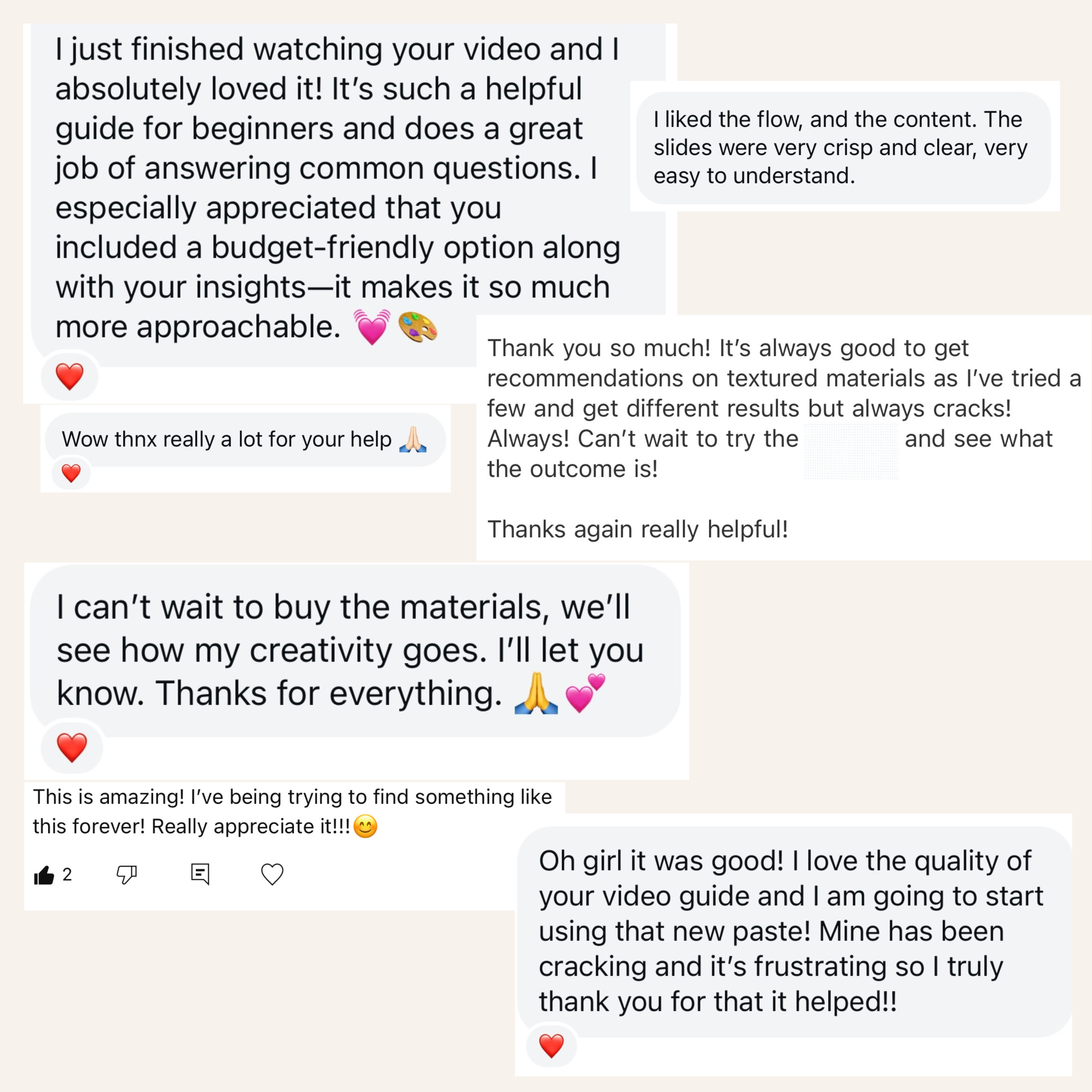This screenshot has width=1092, height=1092.
Task: Select the "I liked the flow" message bubble
Action: click(x=842, y=148)
